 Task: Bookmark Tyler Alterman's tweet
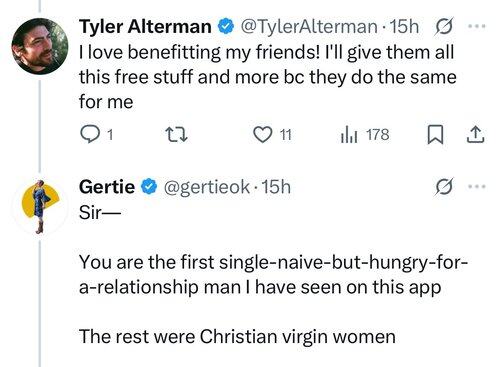pos(435,135)
